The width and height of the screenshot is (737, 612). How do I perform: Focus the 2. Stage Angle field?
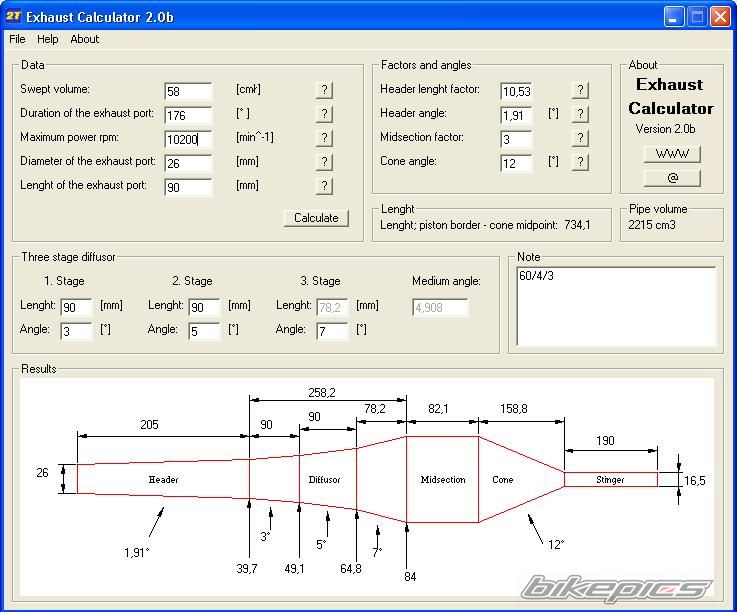[x=204, y=331]
